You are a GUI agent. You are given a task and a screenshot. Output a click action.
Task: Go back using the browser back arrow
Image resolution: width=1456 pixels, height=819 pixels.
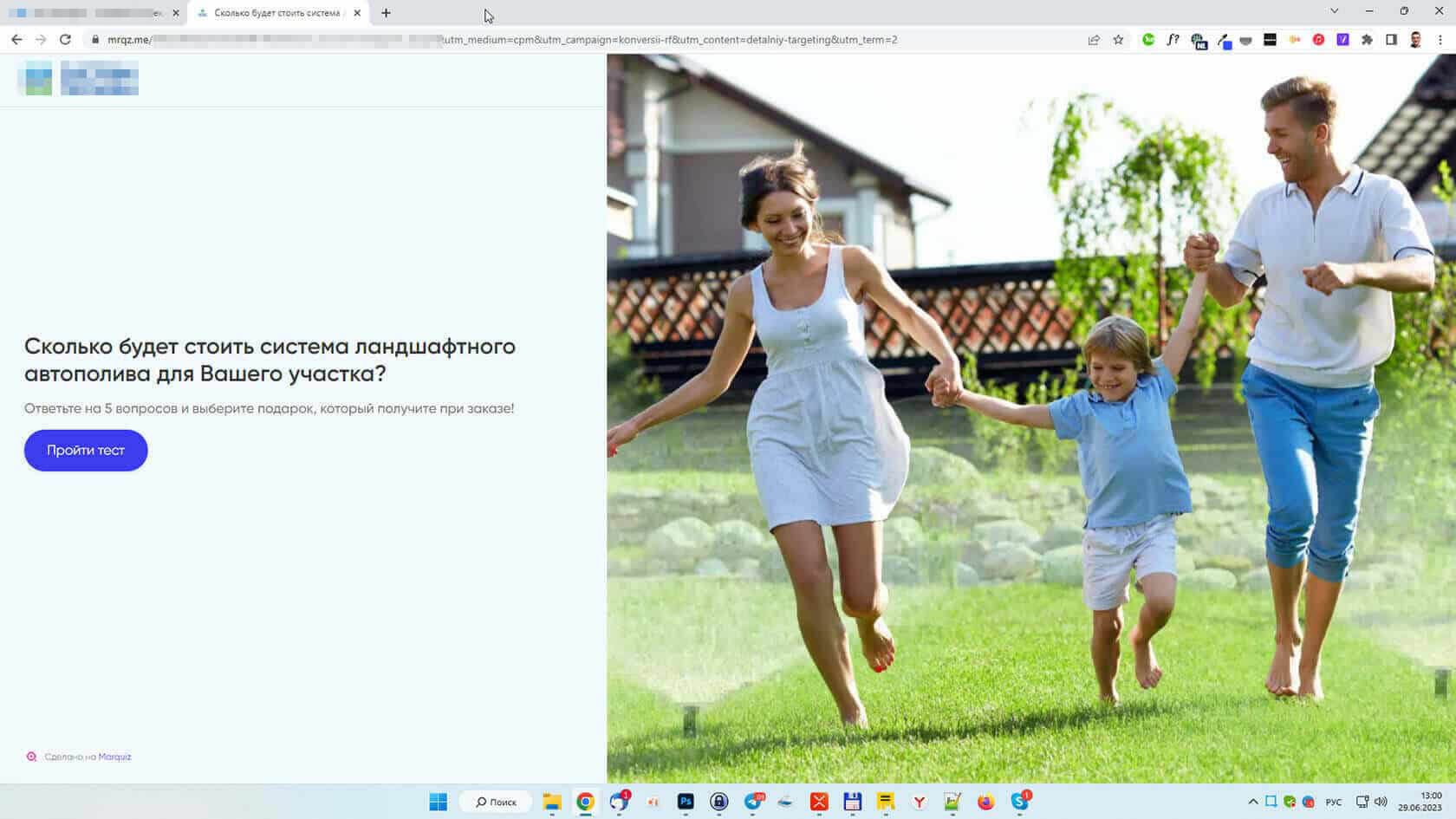(x=16, y=39)
